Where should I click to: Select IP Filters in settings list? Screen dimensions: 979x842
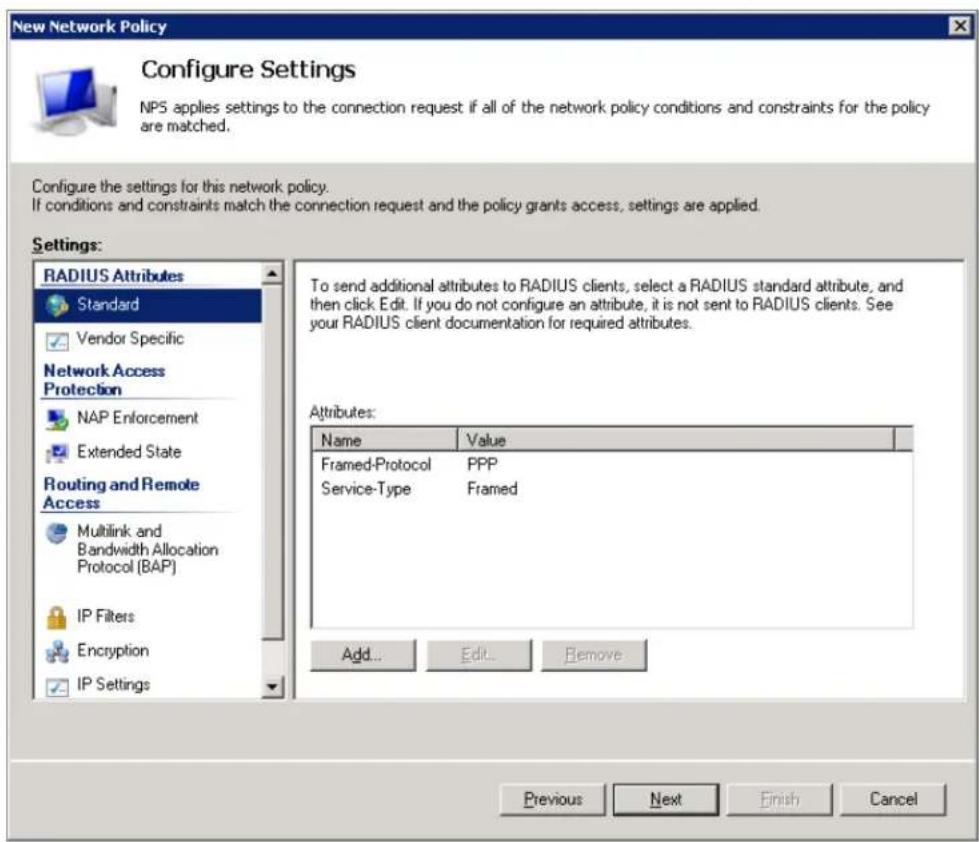coord(106,616)
